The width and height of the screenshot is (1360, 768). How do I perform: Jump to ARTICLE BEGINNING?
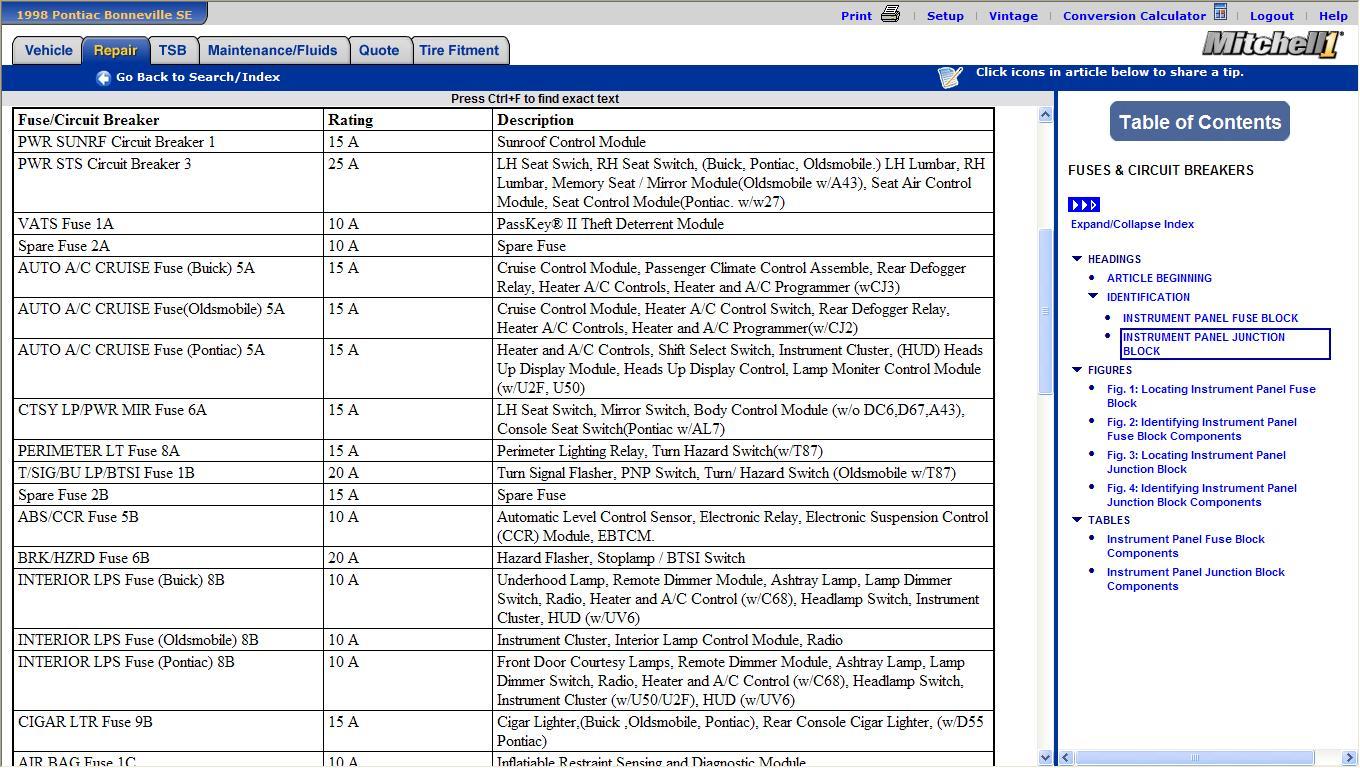[1159, 278]
